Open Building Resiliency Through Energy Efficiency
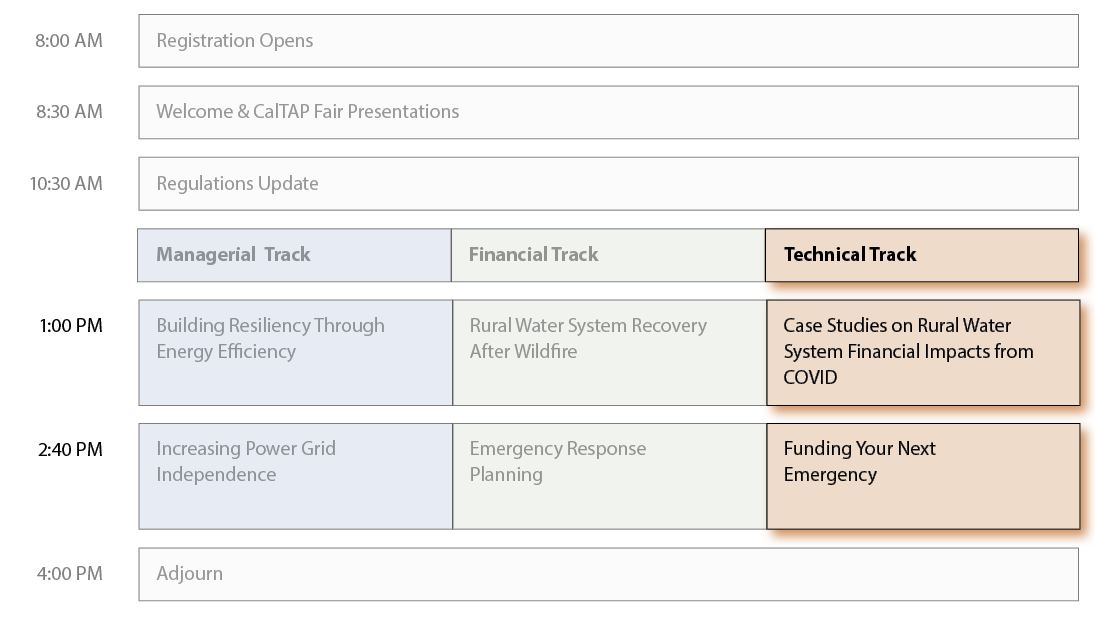 click(x=295, y=352)
